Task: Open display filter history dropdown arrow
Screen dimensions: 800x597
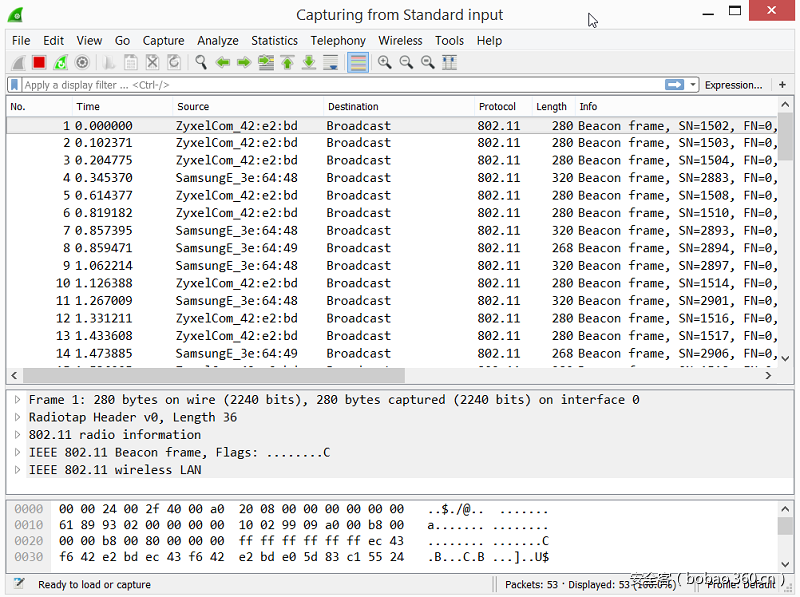Action: [x=693, y=85]
